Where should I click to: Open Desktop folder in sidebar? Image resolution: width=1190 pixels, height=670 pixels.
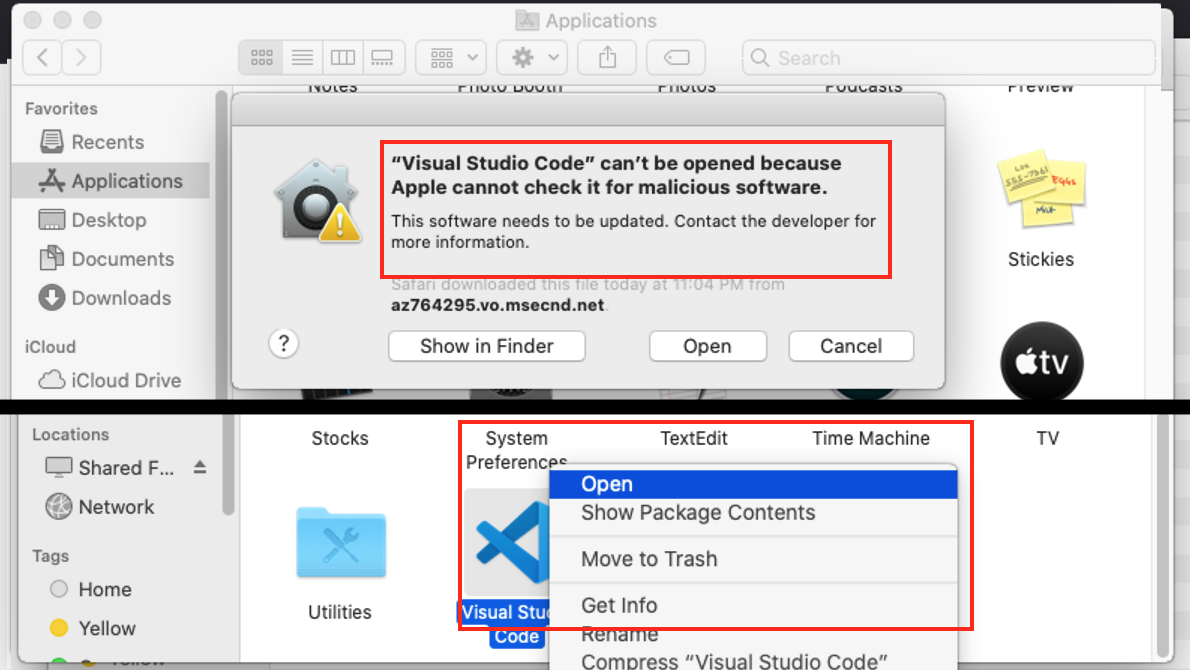tap(93, 220)
